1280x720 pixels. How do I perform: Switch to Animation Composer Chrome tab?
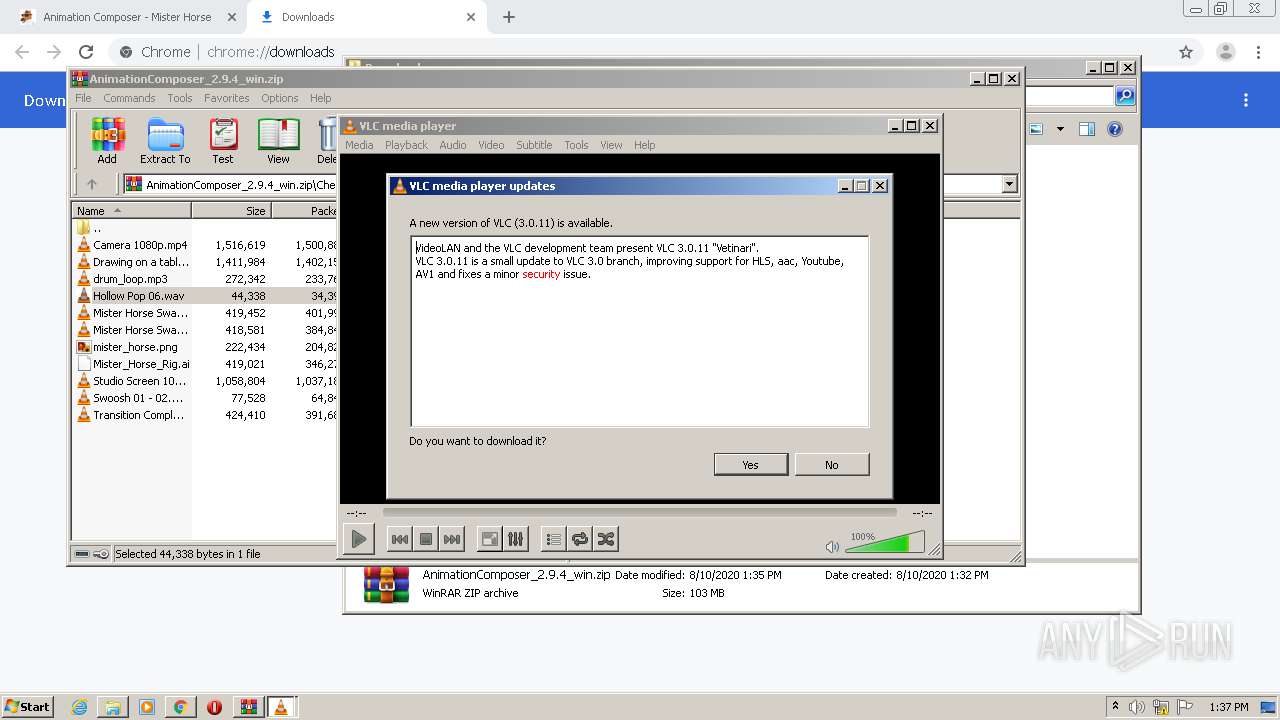click(127, 17)
